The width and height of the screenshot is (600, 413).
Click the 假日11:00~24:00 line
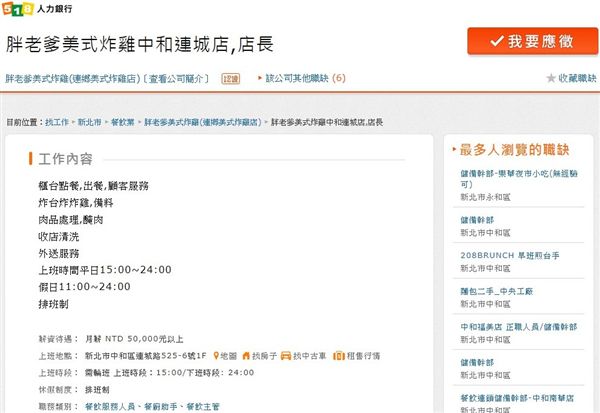pyautogui.click(x=85, y=287)
